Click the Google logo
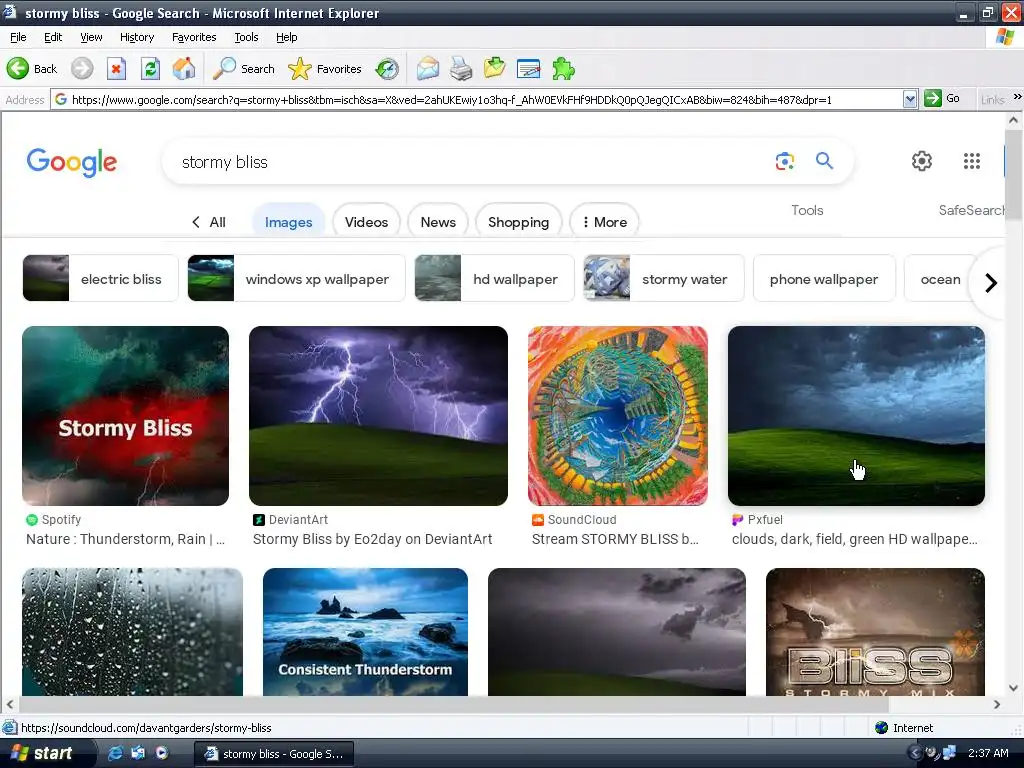This screenshot has width=1024, height=768. [x=72, y=162]
